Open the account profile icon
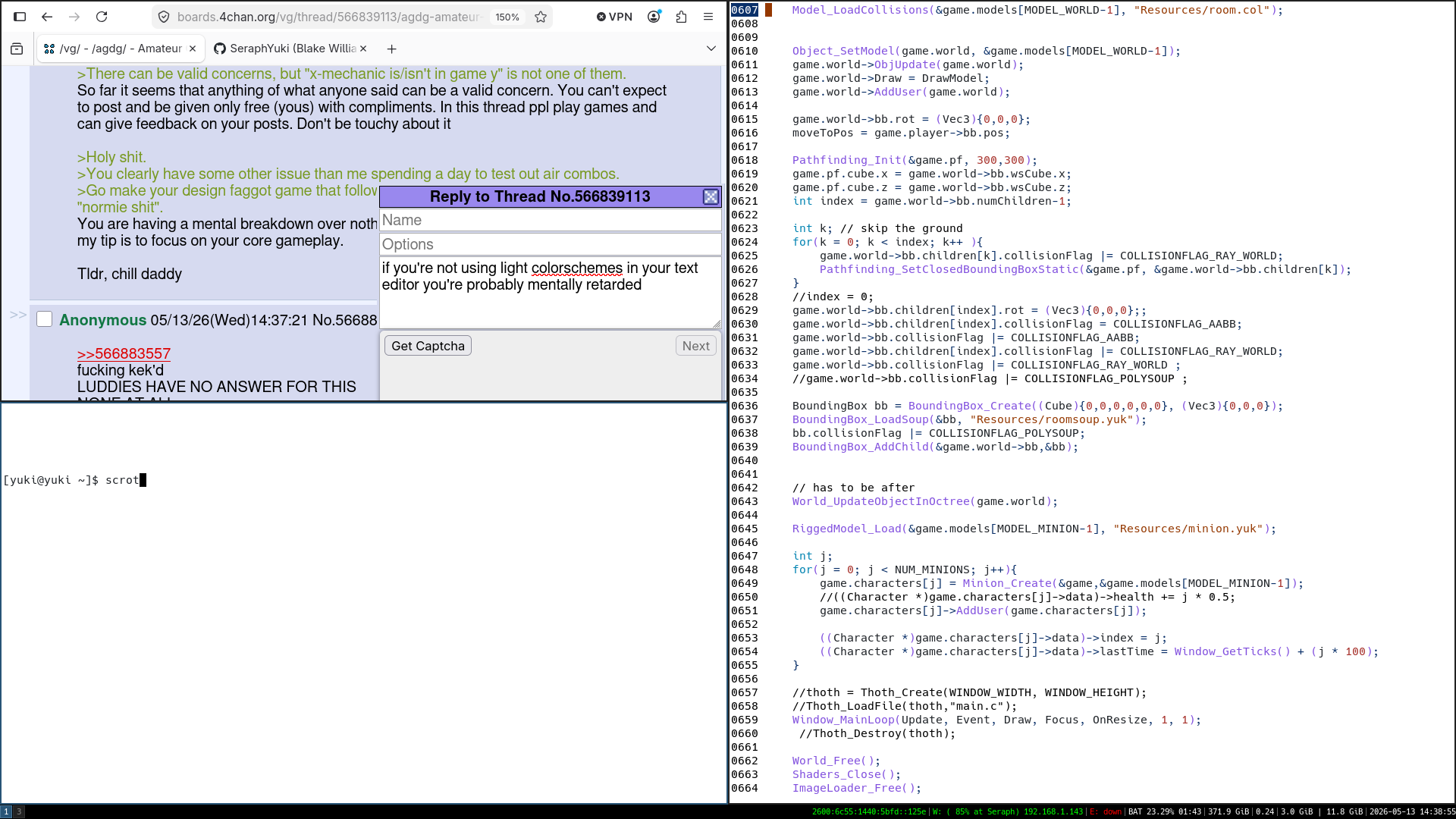Image resolution: width=1456 pixels, height=819 pixels. pos(654,17)
